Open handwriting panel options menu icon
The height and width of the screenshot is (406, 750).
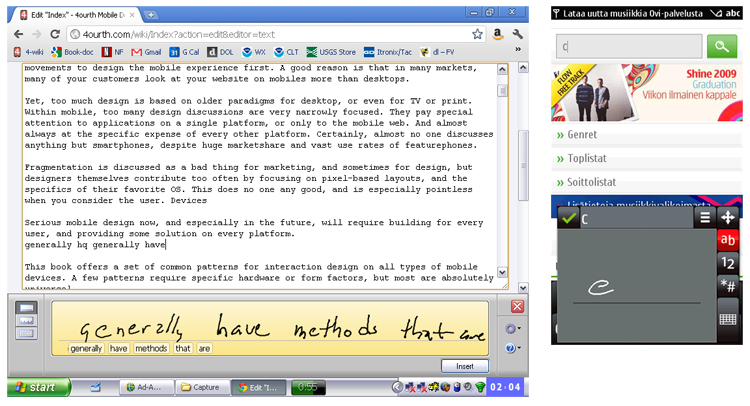(705, 218)
